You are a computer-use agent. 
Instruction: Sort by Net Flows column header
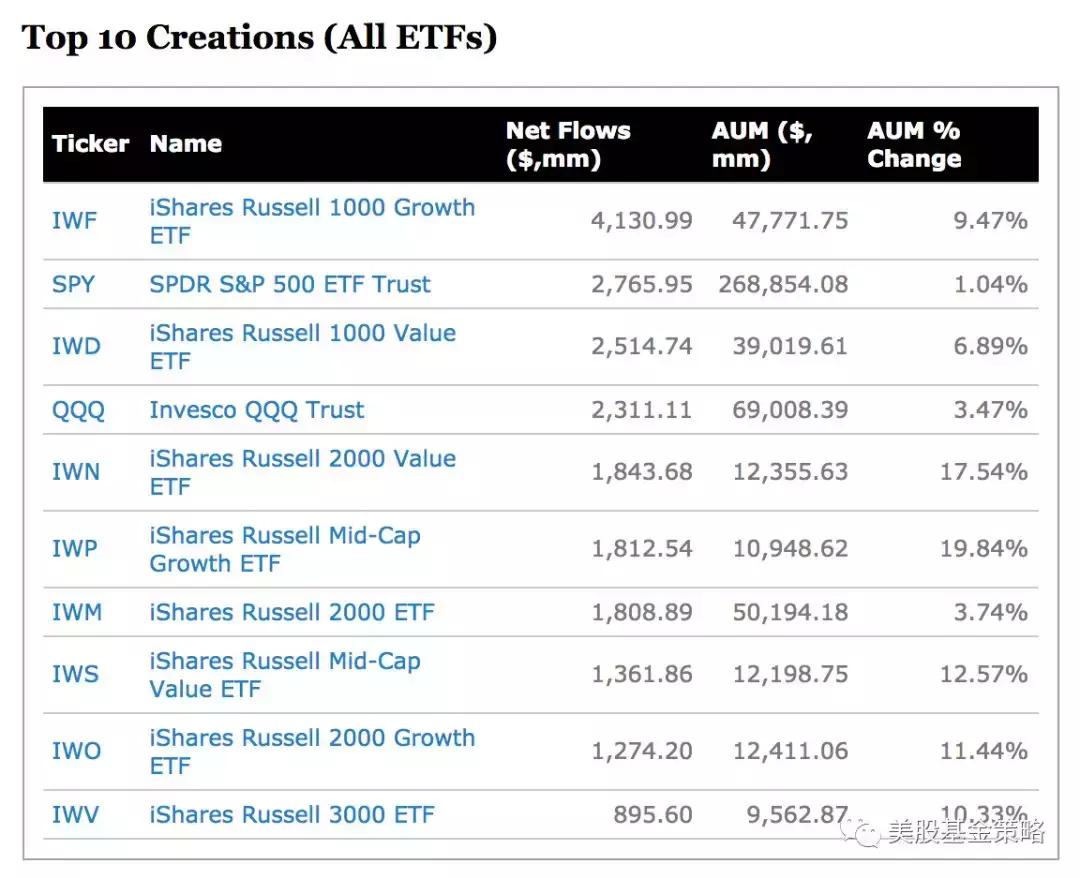click(x=568, y=144)
